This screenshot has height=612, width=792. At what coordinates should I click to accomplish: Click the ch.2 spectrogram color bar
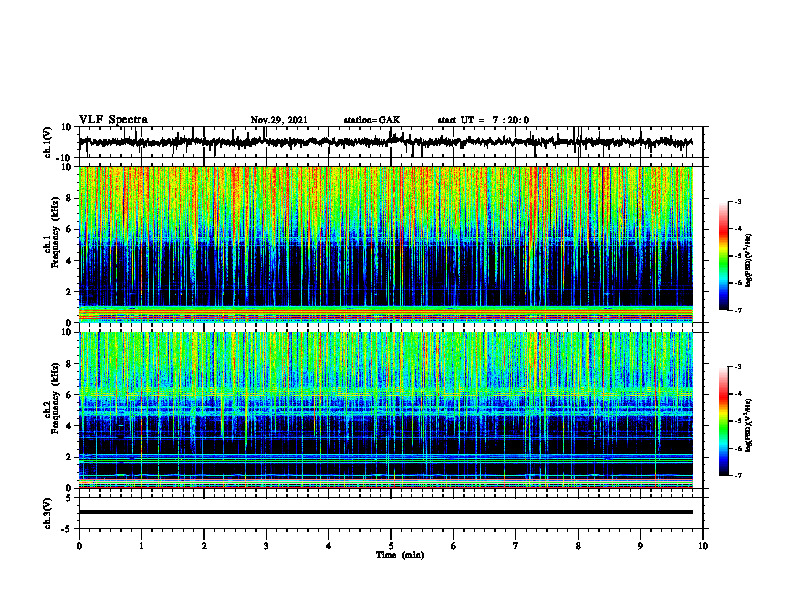[x=724, y=421]
